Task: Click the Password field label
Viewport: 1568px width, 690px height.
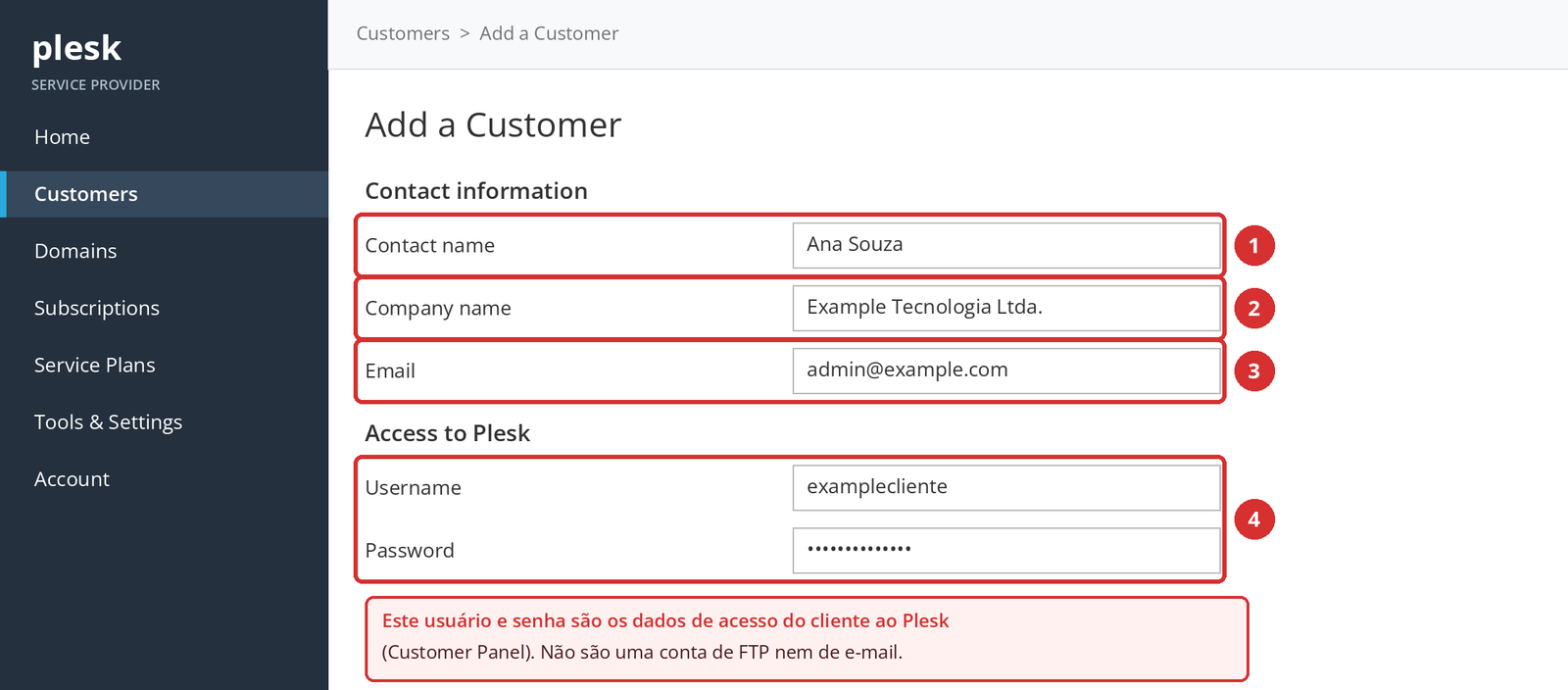Action: click(x=410, y=551)
